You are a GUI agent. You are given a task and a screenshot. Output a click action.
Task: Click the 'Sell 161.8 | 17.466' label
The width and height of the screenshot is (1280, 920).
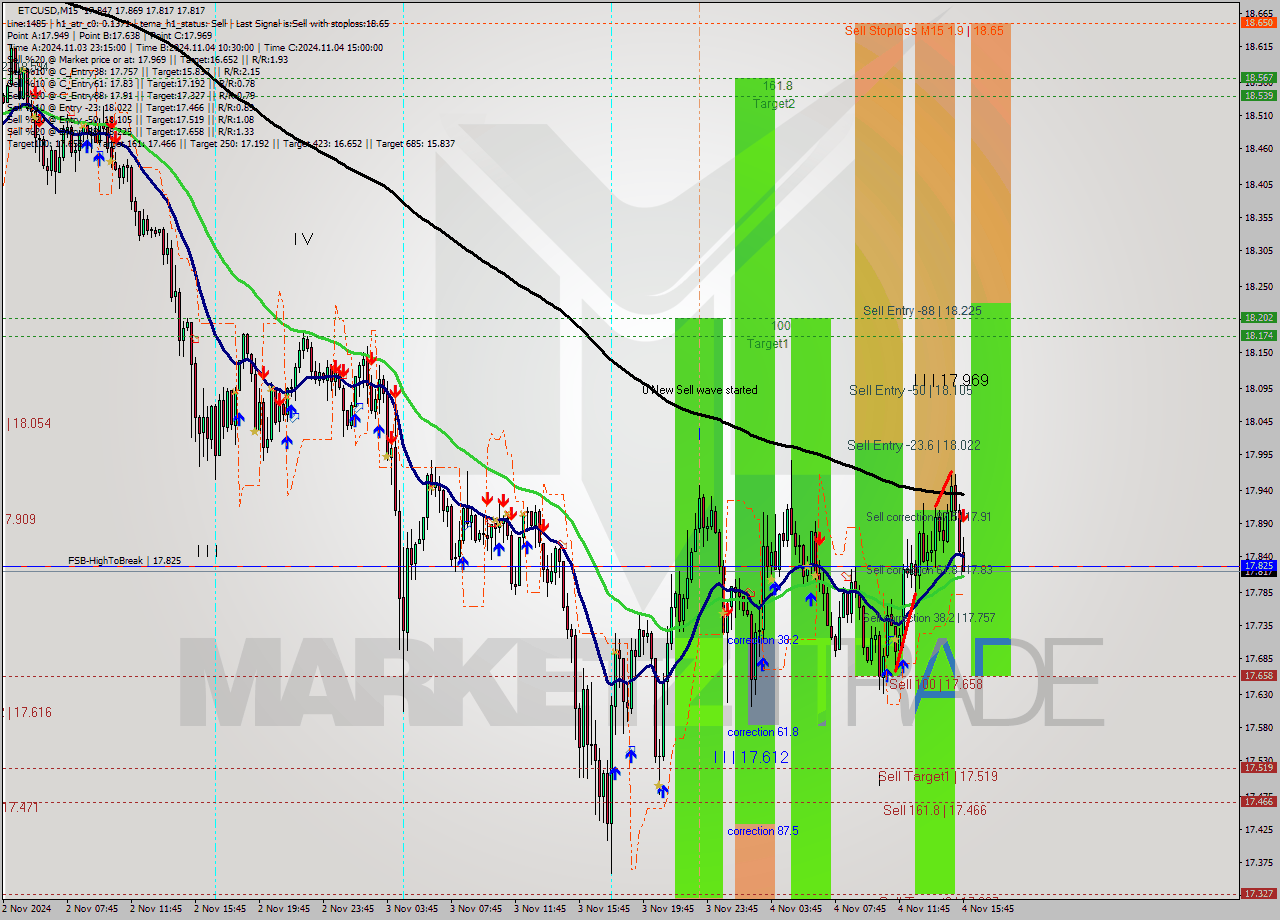[934, 810]
